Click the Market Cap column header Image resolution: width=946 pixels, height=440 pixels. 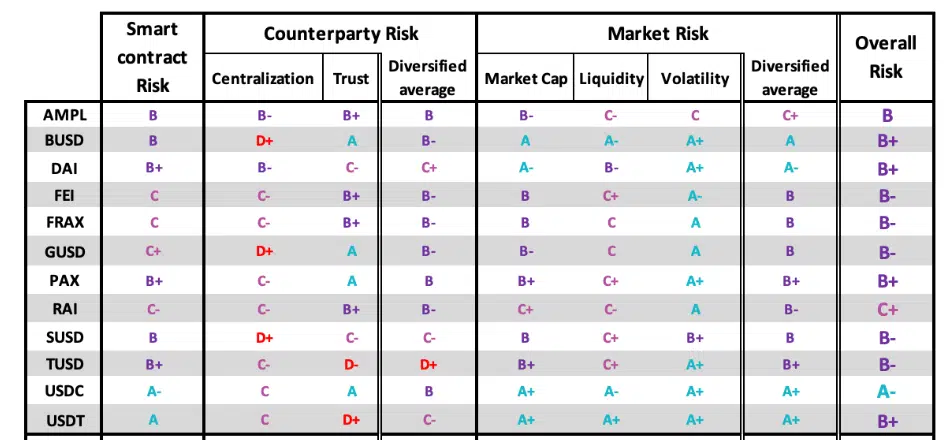click(525, 79)
